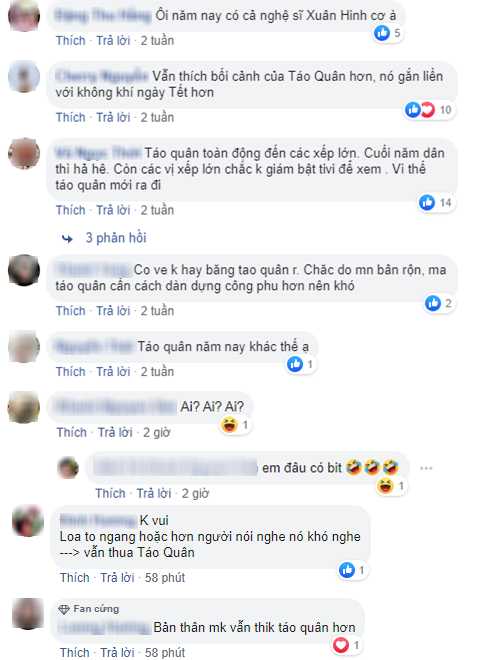The image size is (487, 660).
Task: Open the three-dot options on em đâu có bit reply
Action: [x=426, y=468]
